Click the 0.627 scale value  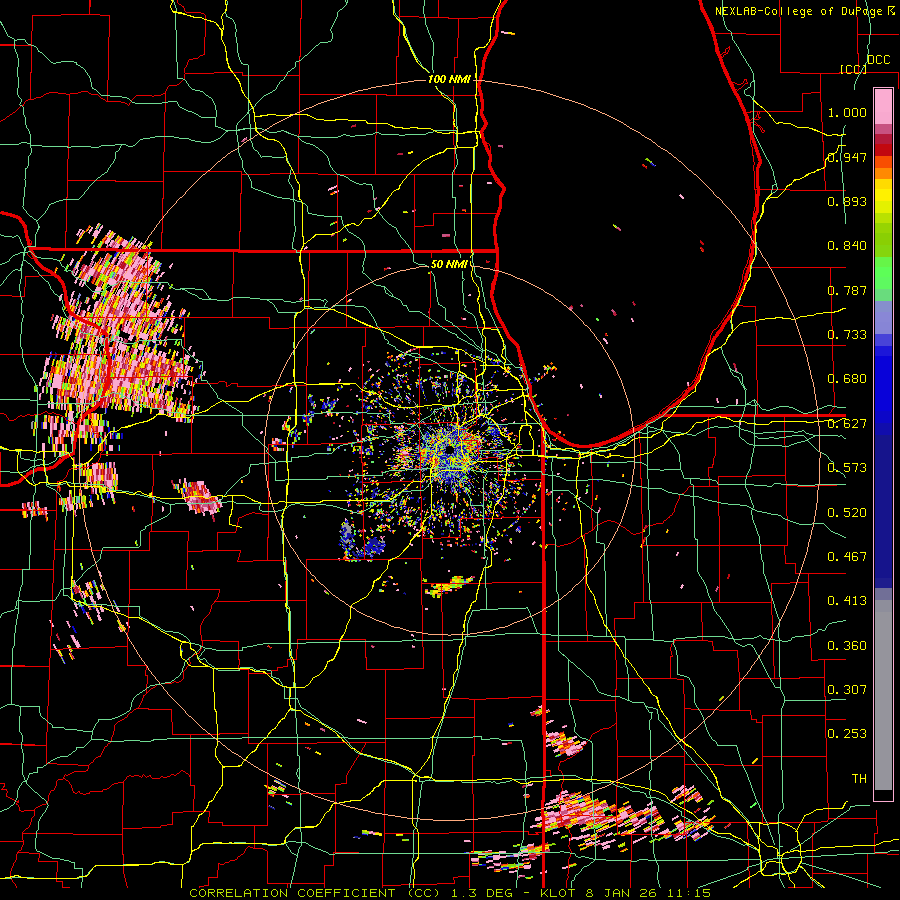point(847,424)
